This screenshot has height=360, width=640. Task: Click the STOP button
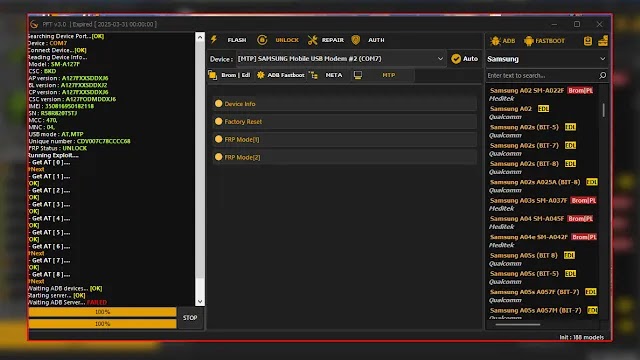click(190, 318)
